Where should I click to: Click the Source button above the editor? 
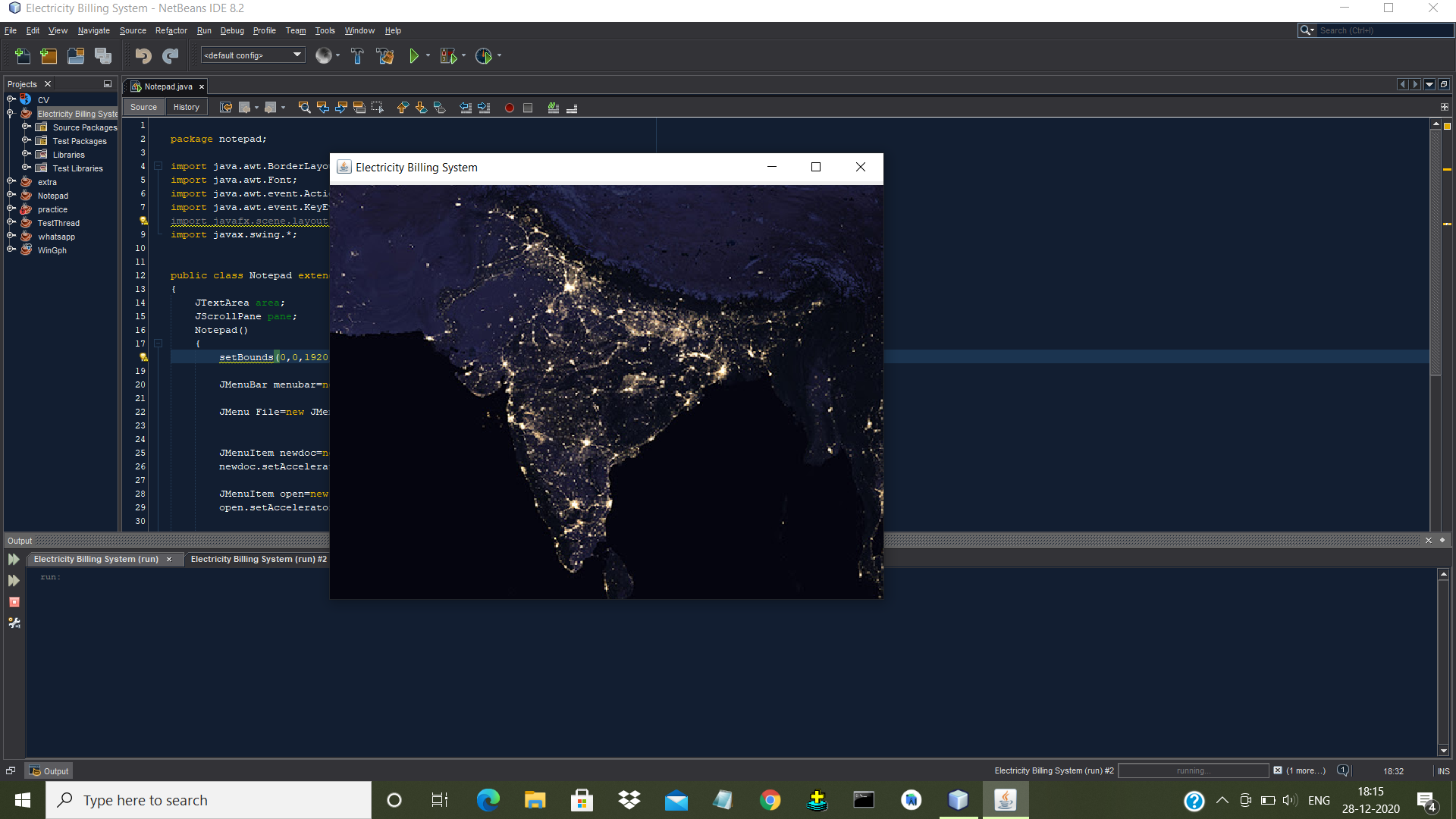point(143,106)
